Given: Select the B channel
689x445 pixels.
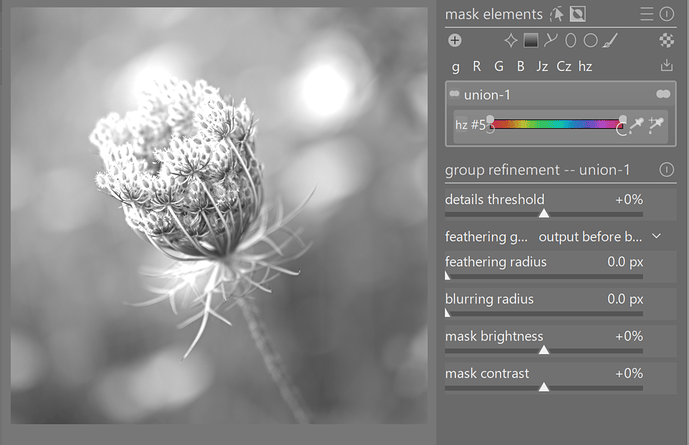Looking at the screenshot, I should (x=521, y=66).
